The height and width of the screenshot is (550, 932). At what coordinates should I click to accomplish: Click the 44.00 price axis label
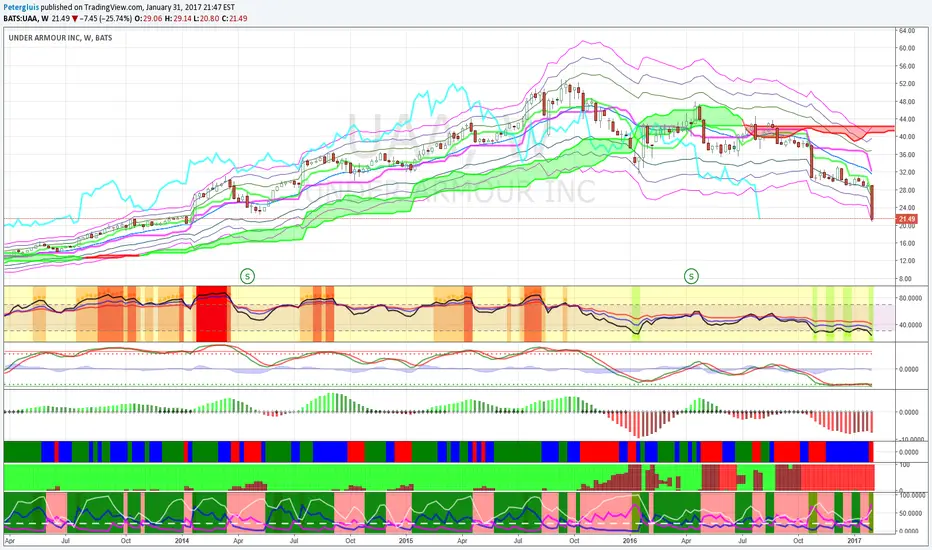click(906, 119)
